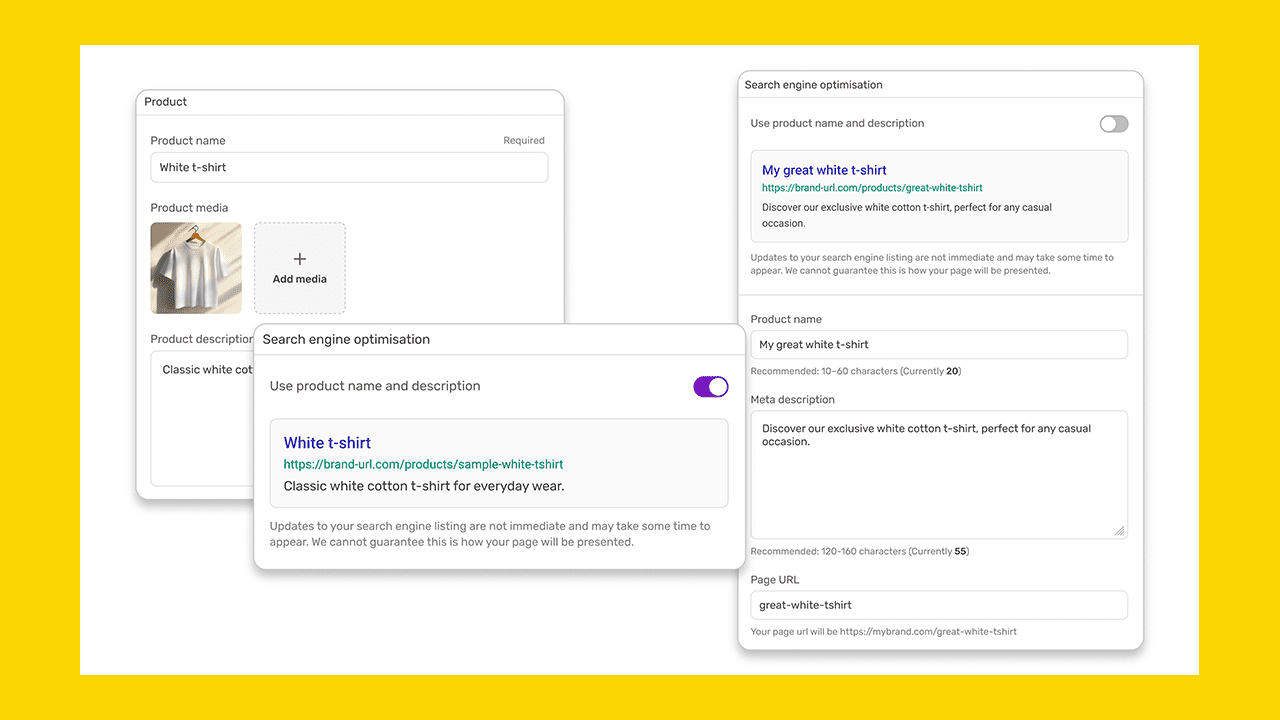The height and width of the screenshot is (720, 1280).
Task: Focus the Meta description text area
Action: tap(938, 480)
